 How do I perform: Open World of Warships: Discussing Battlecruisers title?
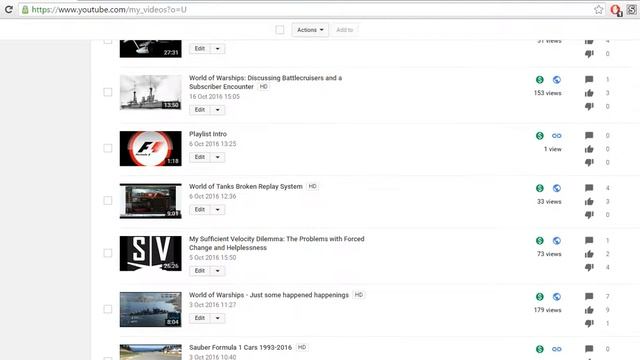265,82
